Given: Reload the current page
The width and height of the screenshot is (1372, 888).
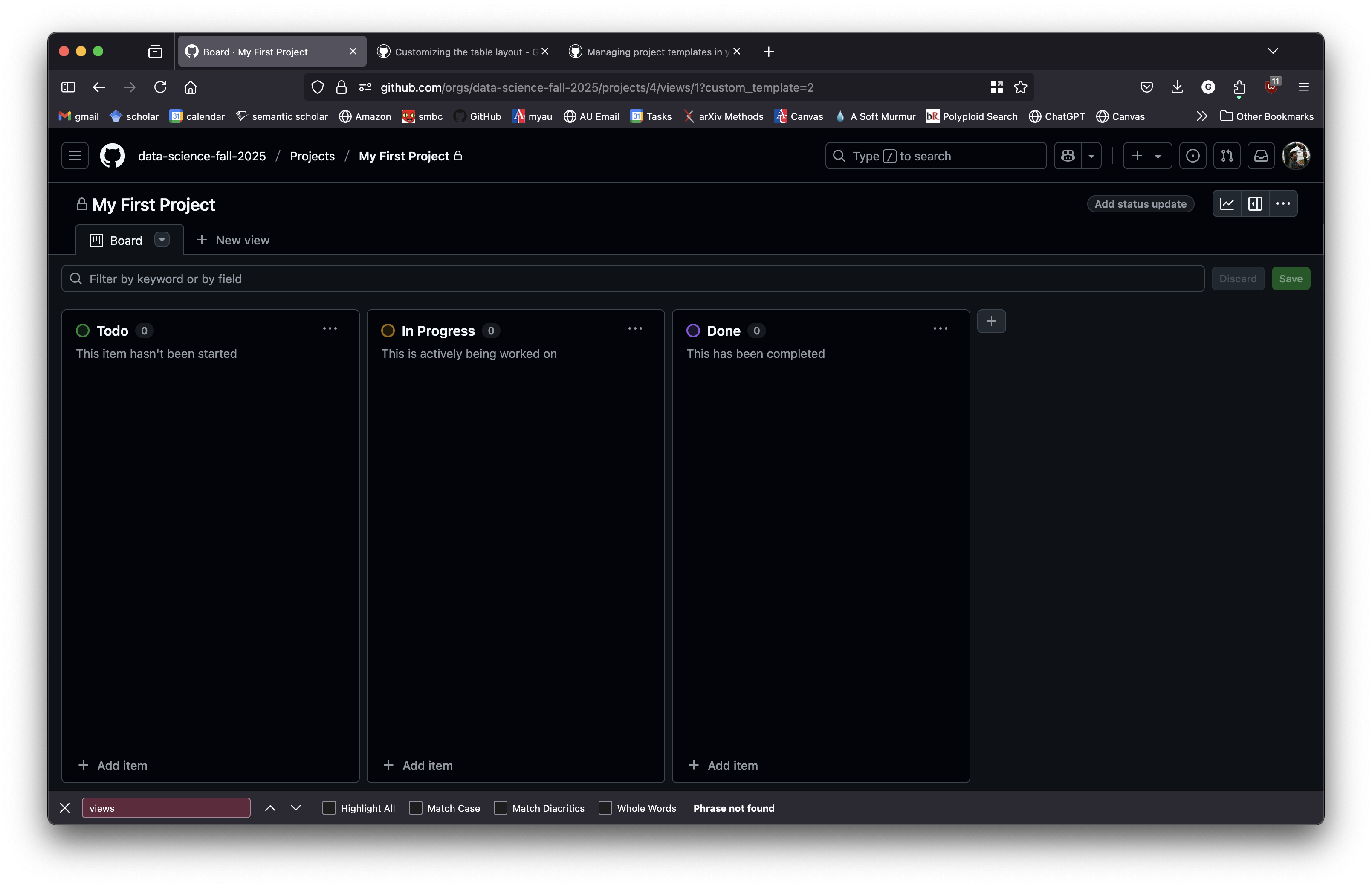Looking at the screenshot, I should [x=160, y=87].
